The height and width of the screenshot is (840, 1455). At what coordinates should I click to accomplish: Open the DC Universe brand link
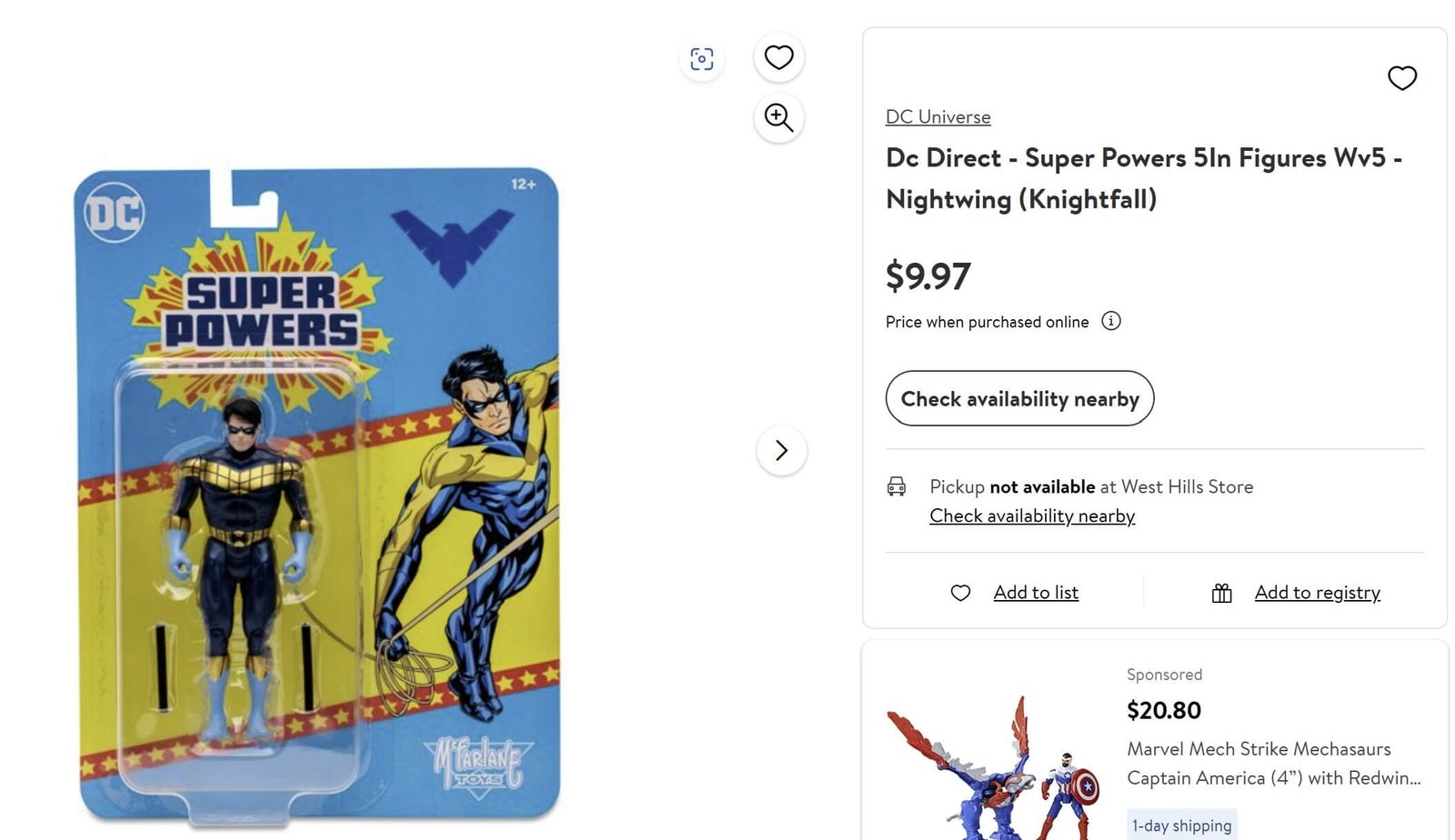938,116
